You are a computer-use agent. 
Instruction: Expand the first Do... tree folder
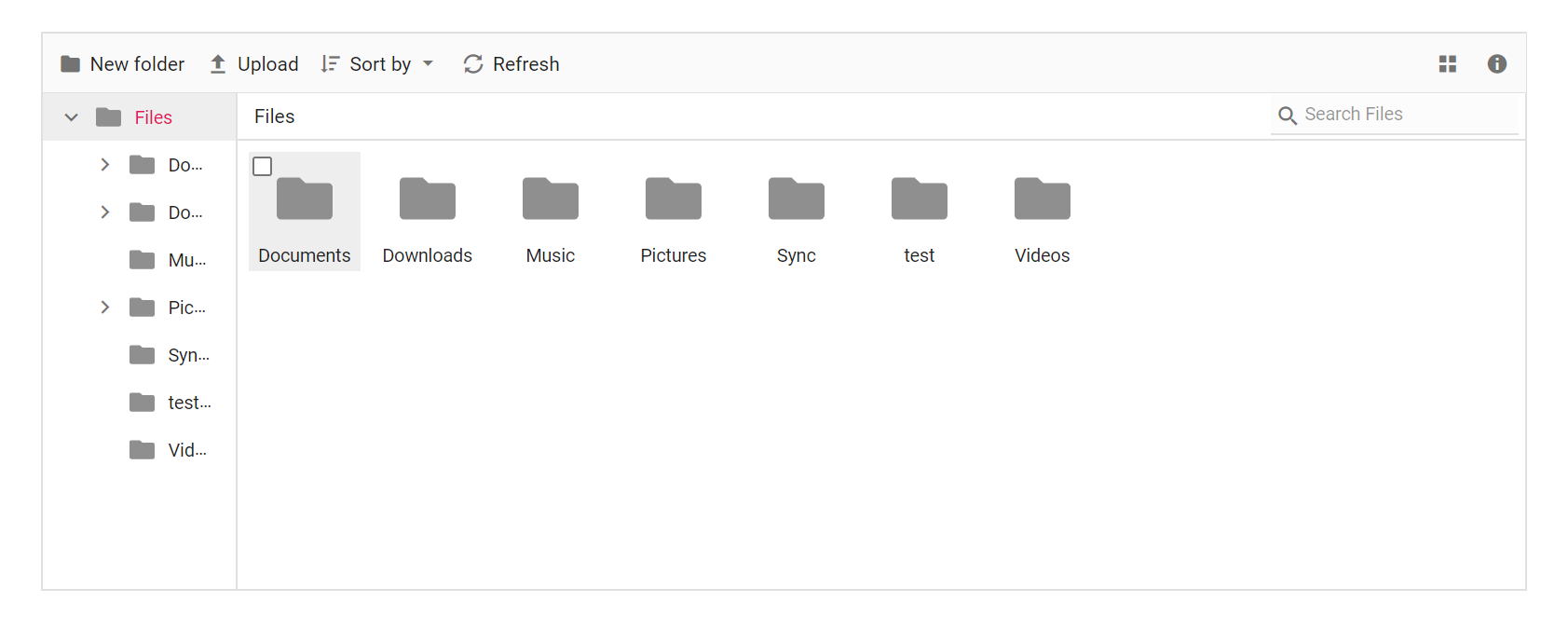(x=105, y=165)
